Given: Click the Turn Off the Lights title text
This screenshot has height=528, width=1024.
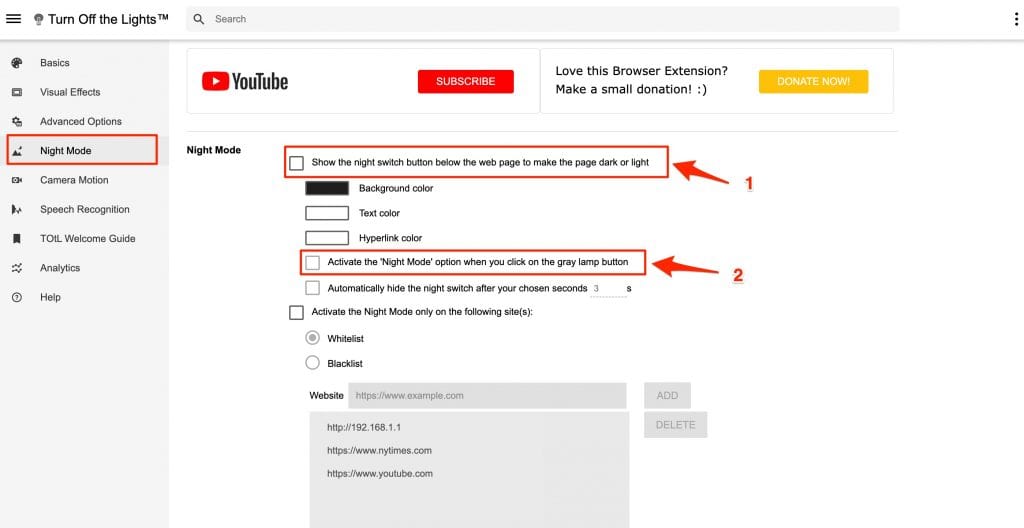Looking at the screenshot, I should pyautogui.click(x=108, y=20).
